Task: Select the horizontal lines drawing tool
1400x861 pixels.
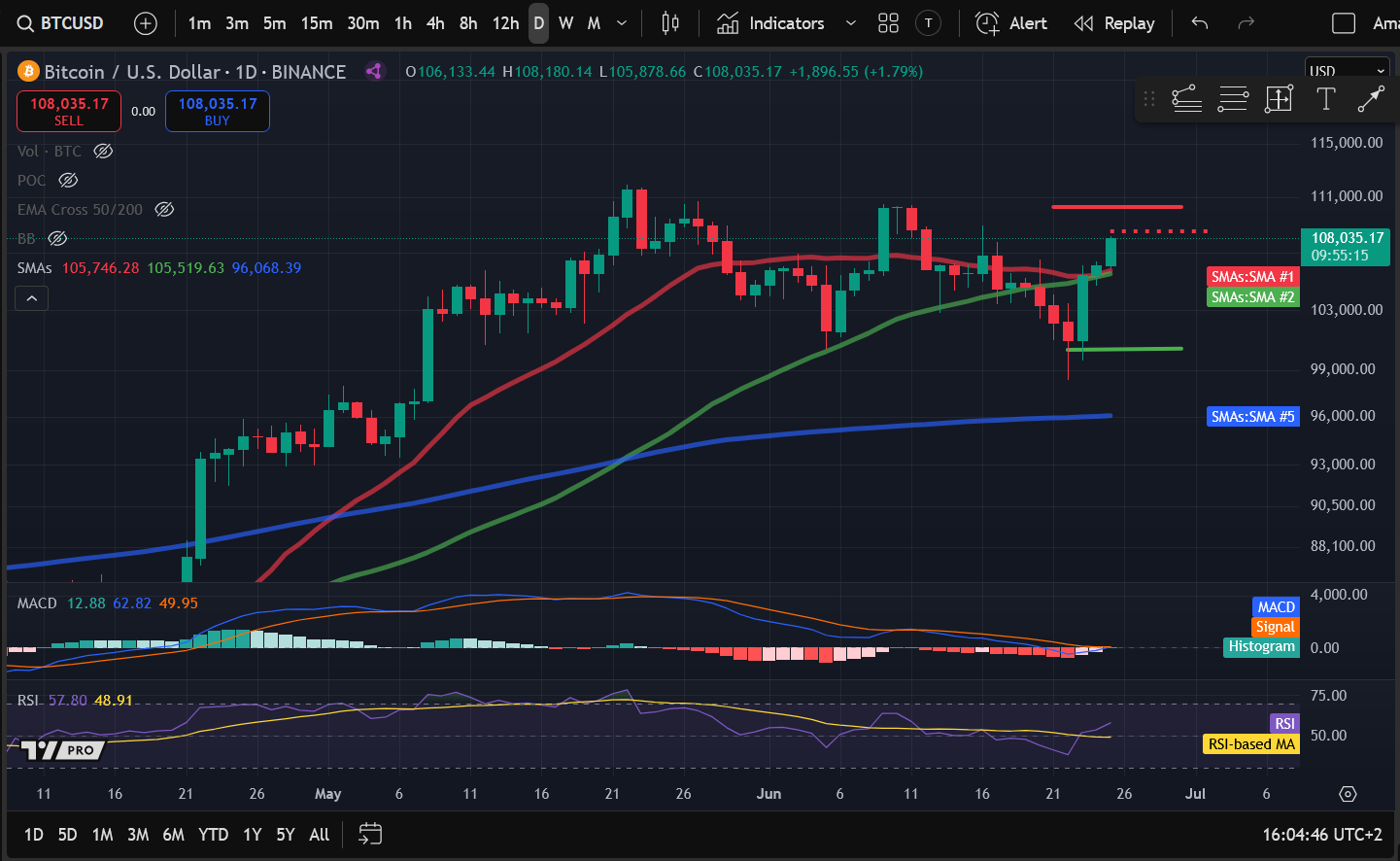Action: tap(1233, 98)
